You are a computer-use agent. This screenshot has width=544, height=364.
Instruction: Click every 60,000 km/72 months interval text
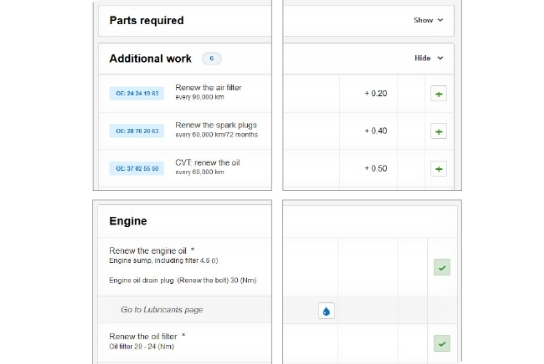pyautogui.click(x=216, y=135)
